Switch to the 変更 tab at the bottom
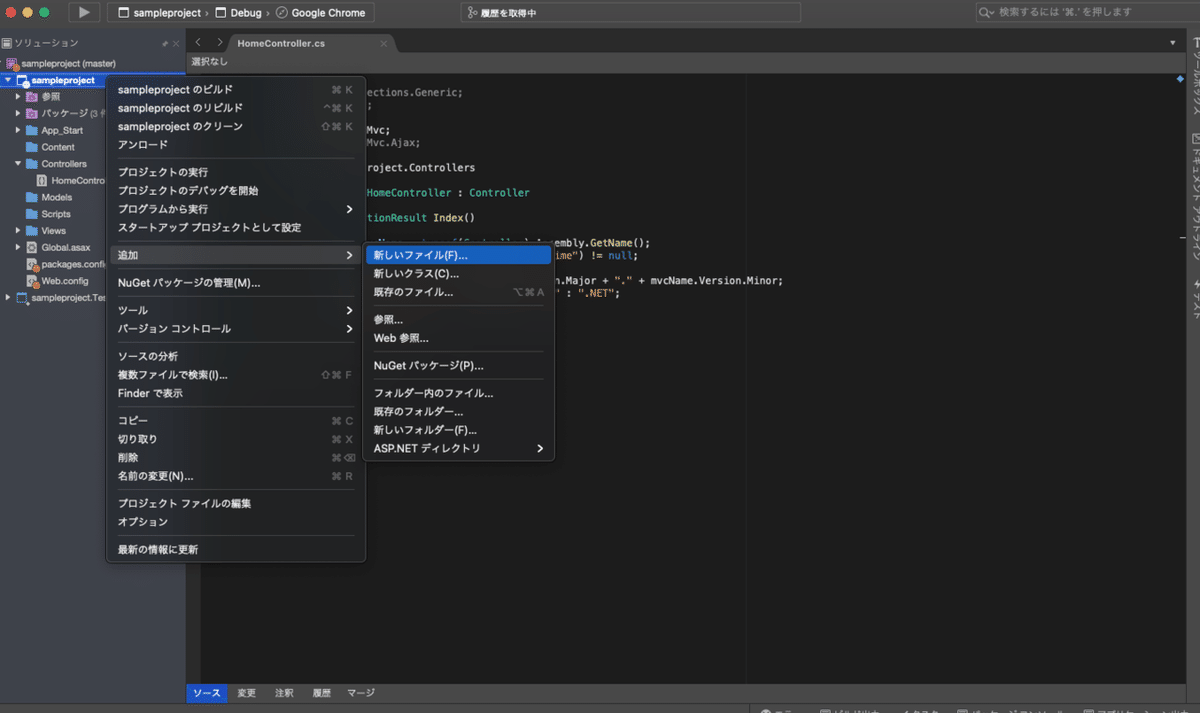Screen dimensions: 1200x713 pyautogui.click(x=246, y=692)
